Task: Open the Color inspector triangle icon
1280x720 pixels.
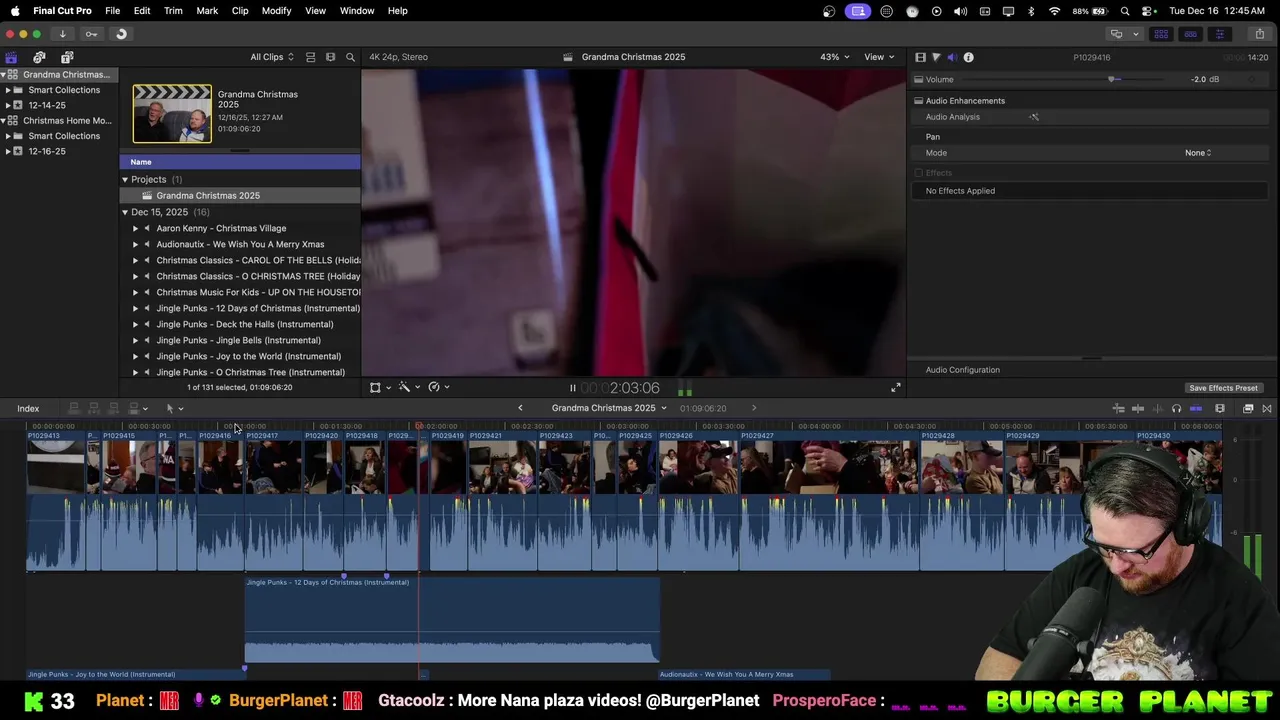Action: [x=936, y=57]
